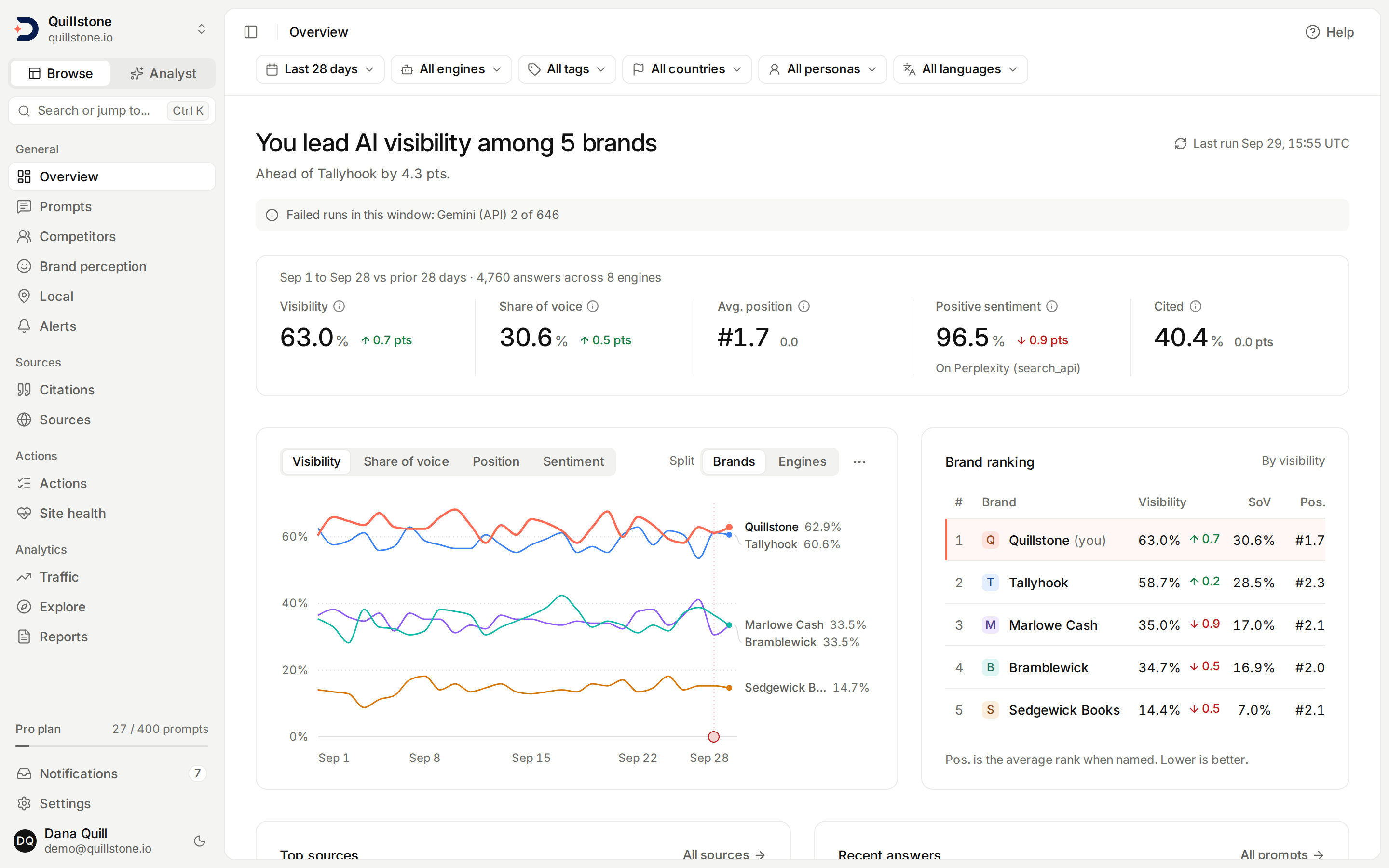This screenshot has width=1389, height=868.
Task: Open the Competitors page
Action: pyautogui.click(x=112, y=236)
